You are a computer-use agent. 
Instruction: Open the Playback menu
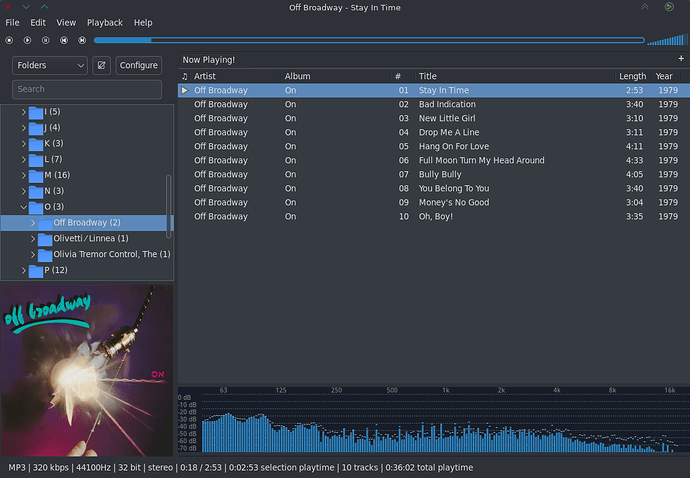point(104,22)
